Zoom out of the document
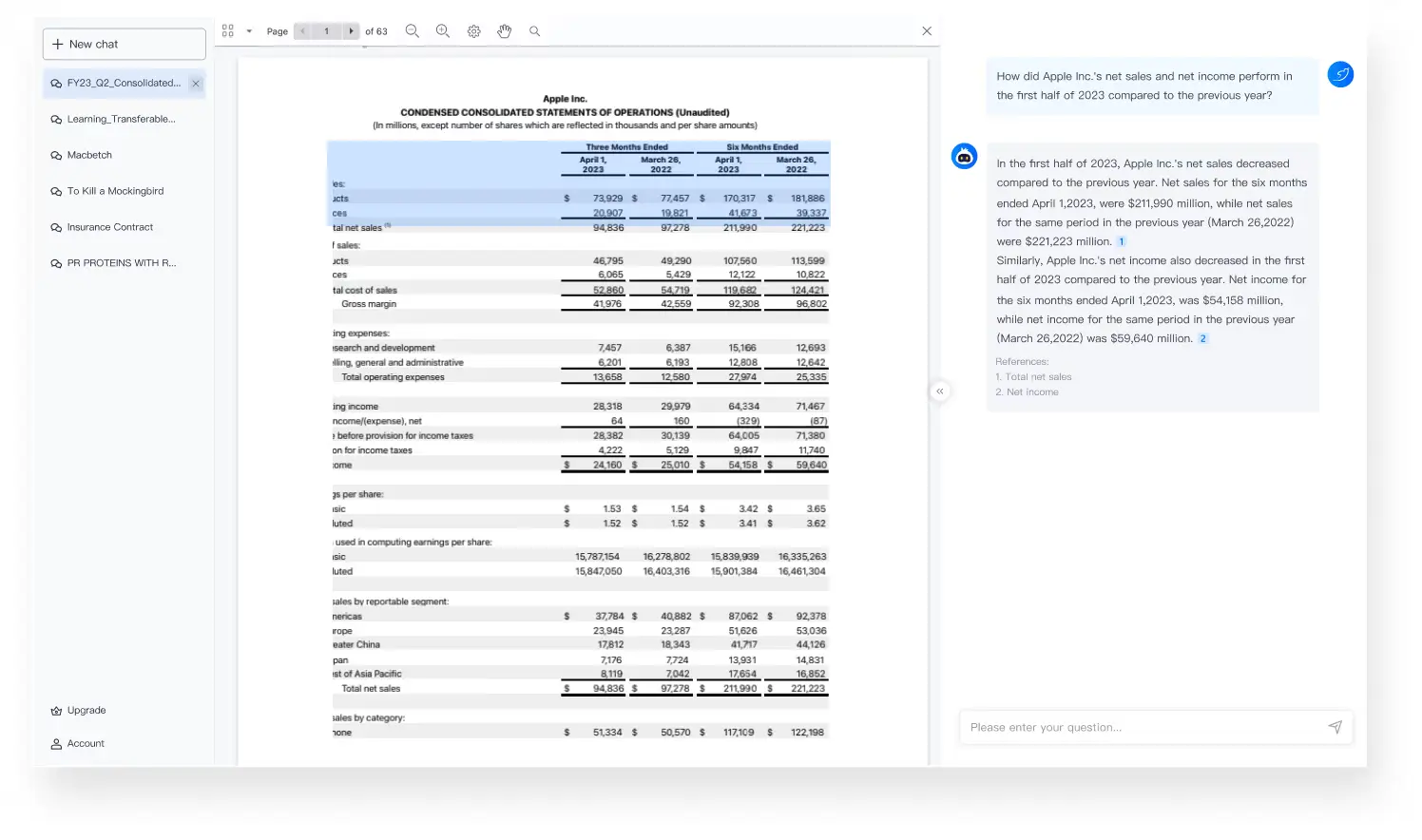 click(x=413, y=30)
